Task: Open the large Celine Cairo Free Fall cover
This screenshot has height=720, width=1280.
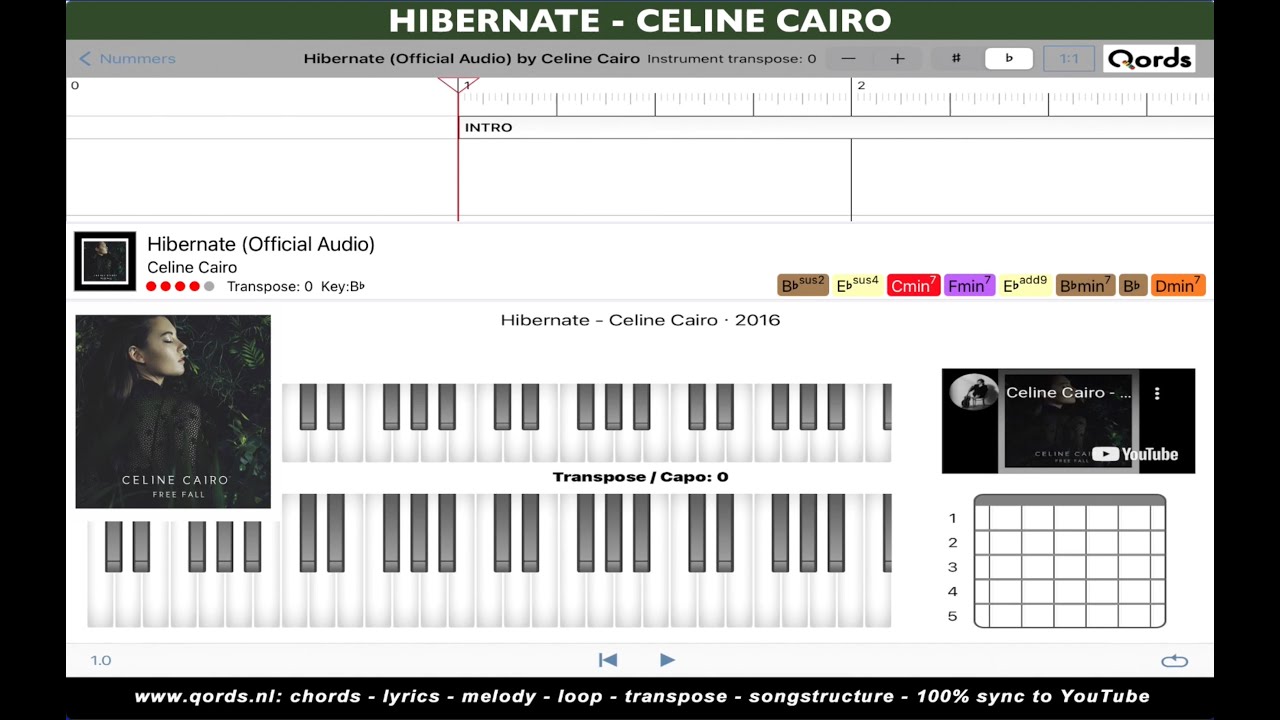Action: [173, 412]
